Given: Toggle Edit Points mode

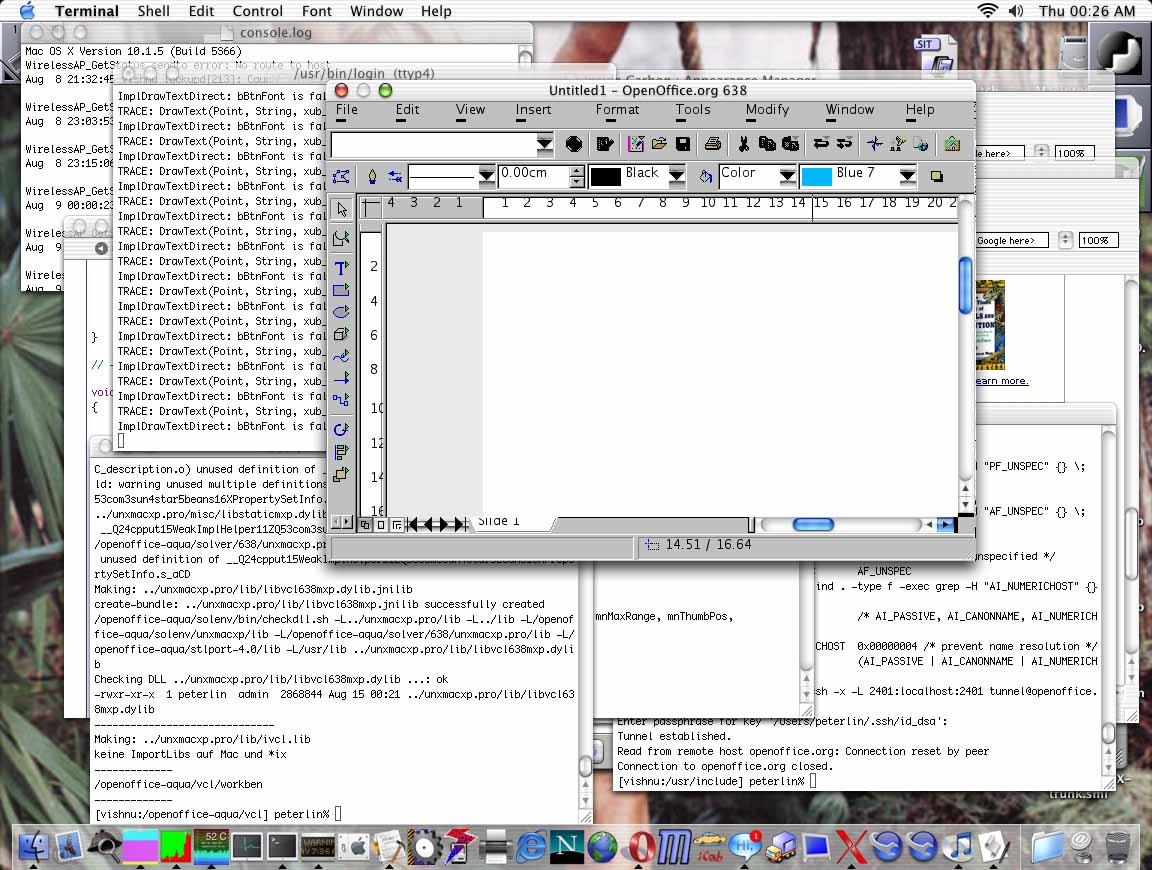Looking at the screenshot, I should tap(342, 176).
